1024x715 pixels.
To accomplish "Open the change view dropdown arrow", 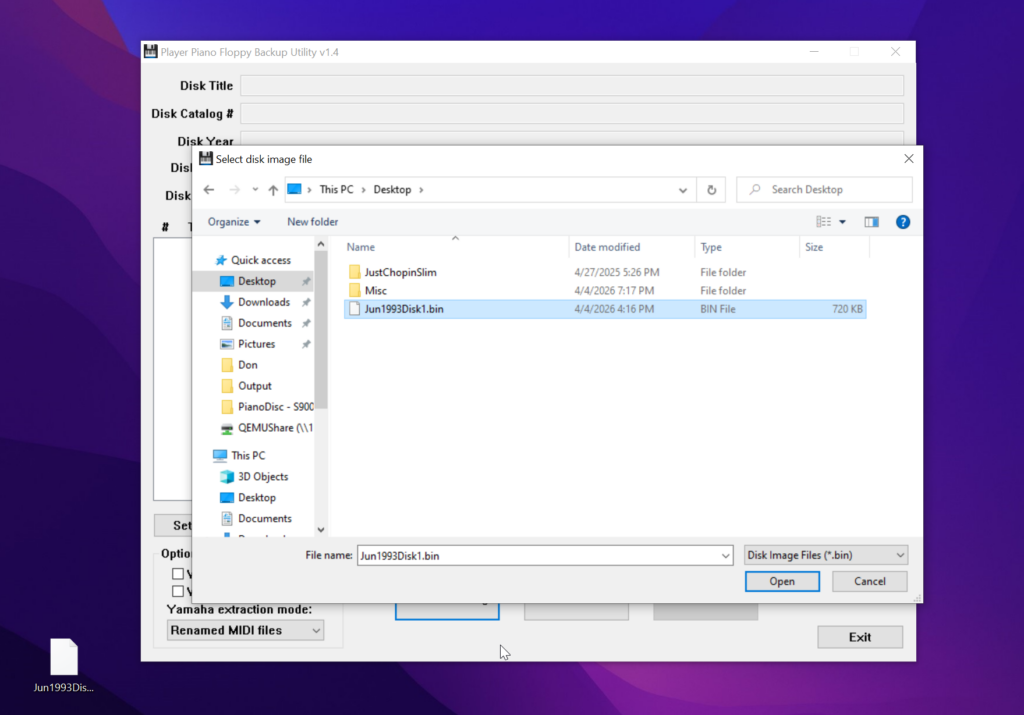I will click(x=843, y=221).
